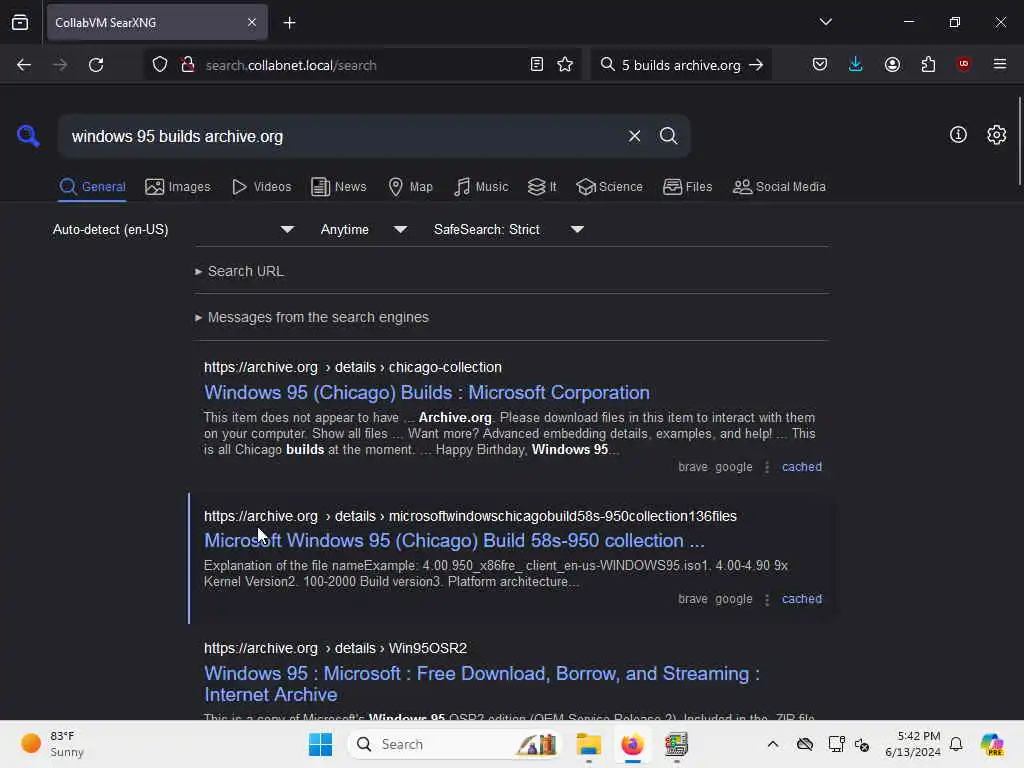Viewport: 1024px width, 768px height.
Task: Open Firefox View tab icon
Action: (20, 23)
